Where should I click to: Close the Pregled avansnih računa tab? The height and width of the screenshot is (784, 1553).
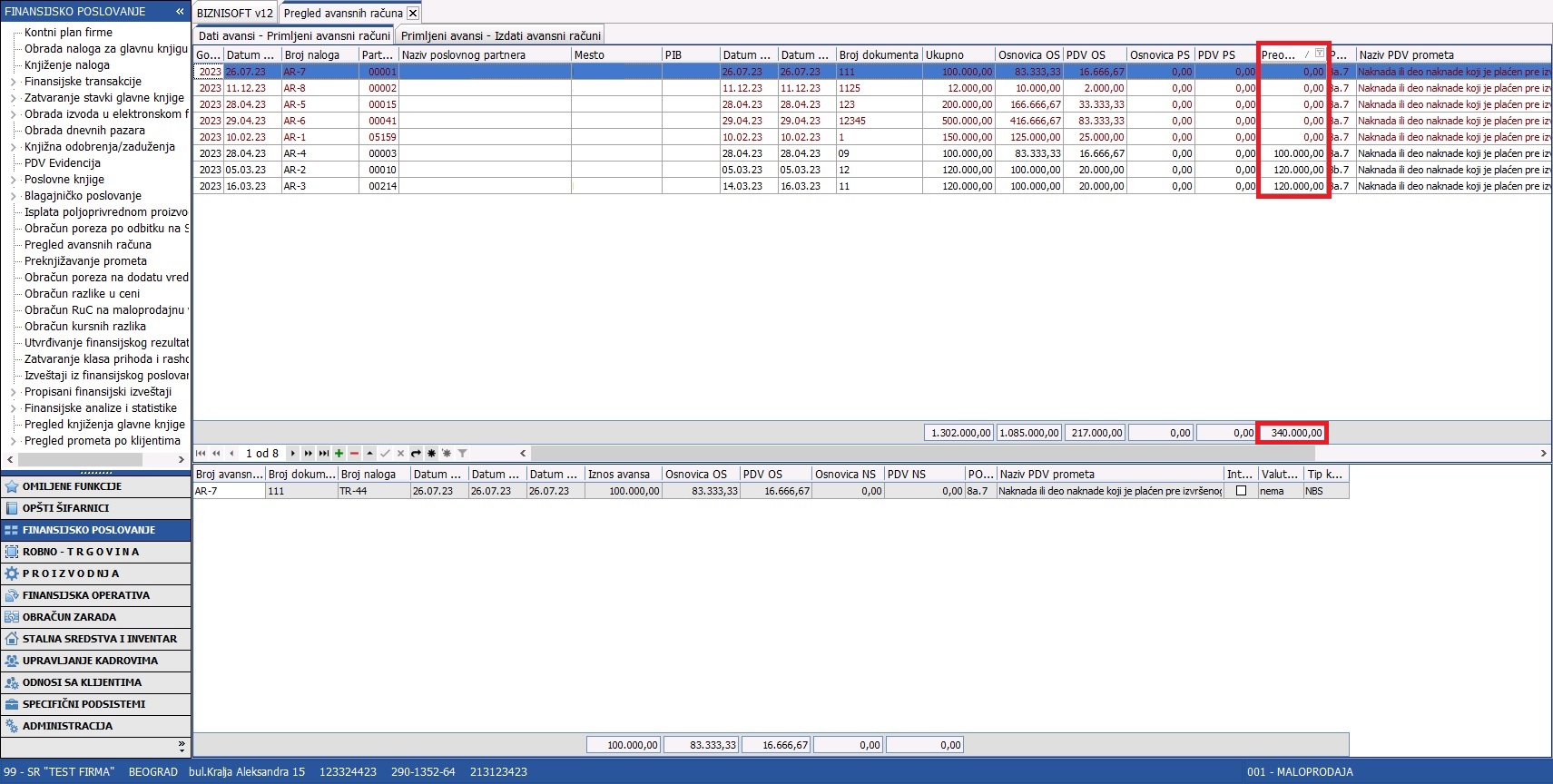[x=413, y=13]
